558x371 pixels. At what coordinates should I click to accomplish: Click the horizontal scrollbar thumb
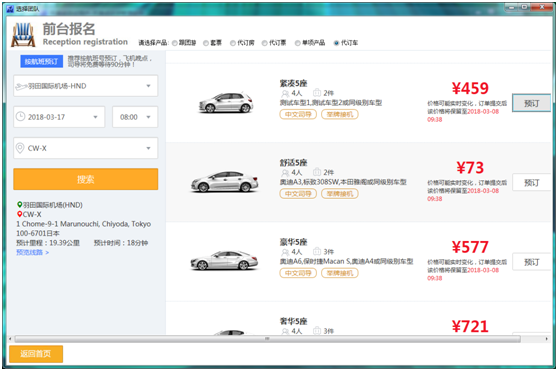[268, 339]
